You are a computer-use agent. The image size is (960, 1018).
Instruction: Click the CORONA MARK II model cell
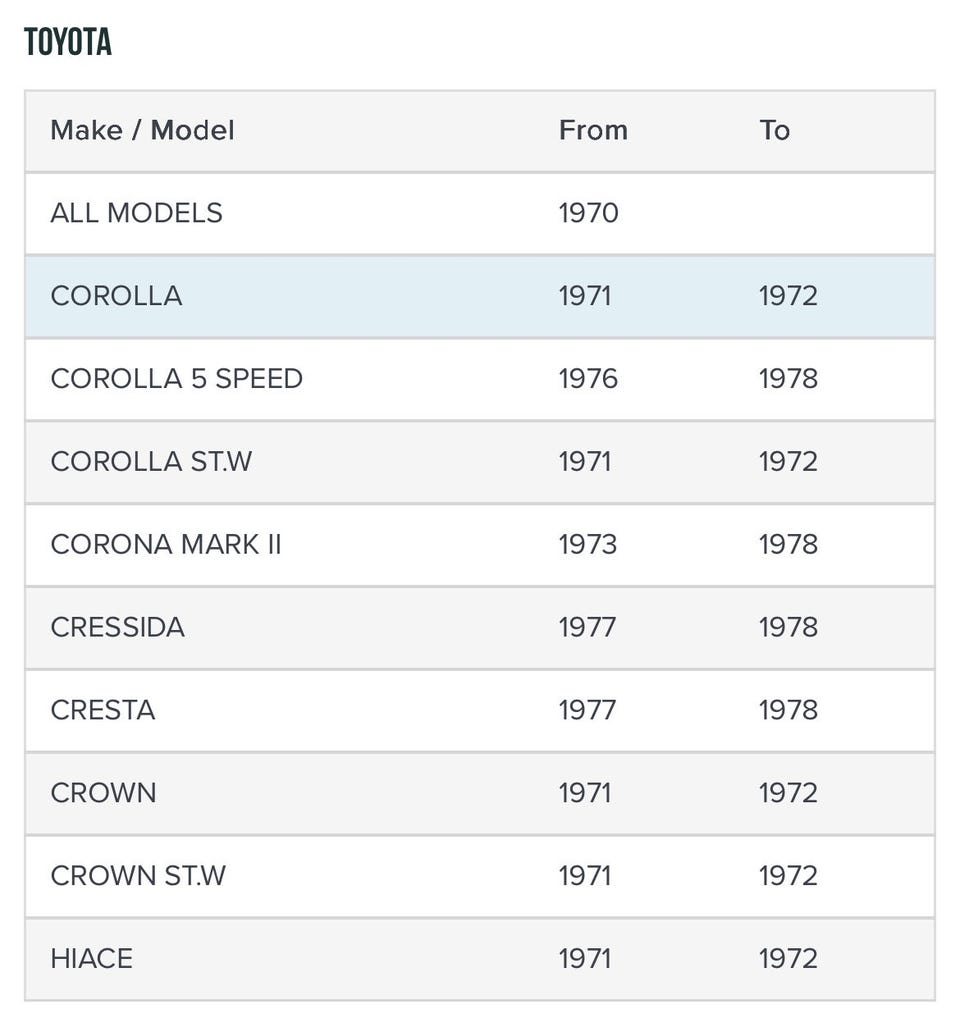[166, 545]
